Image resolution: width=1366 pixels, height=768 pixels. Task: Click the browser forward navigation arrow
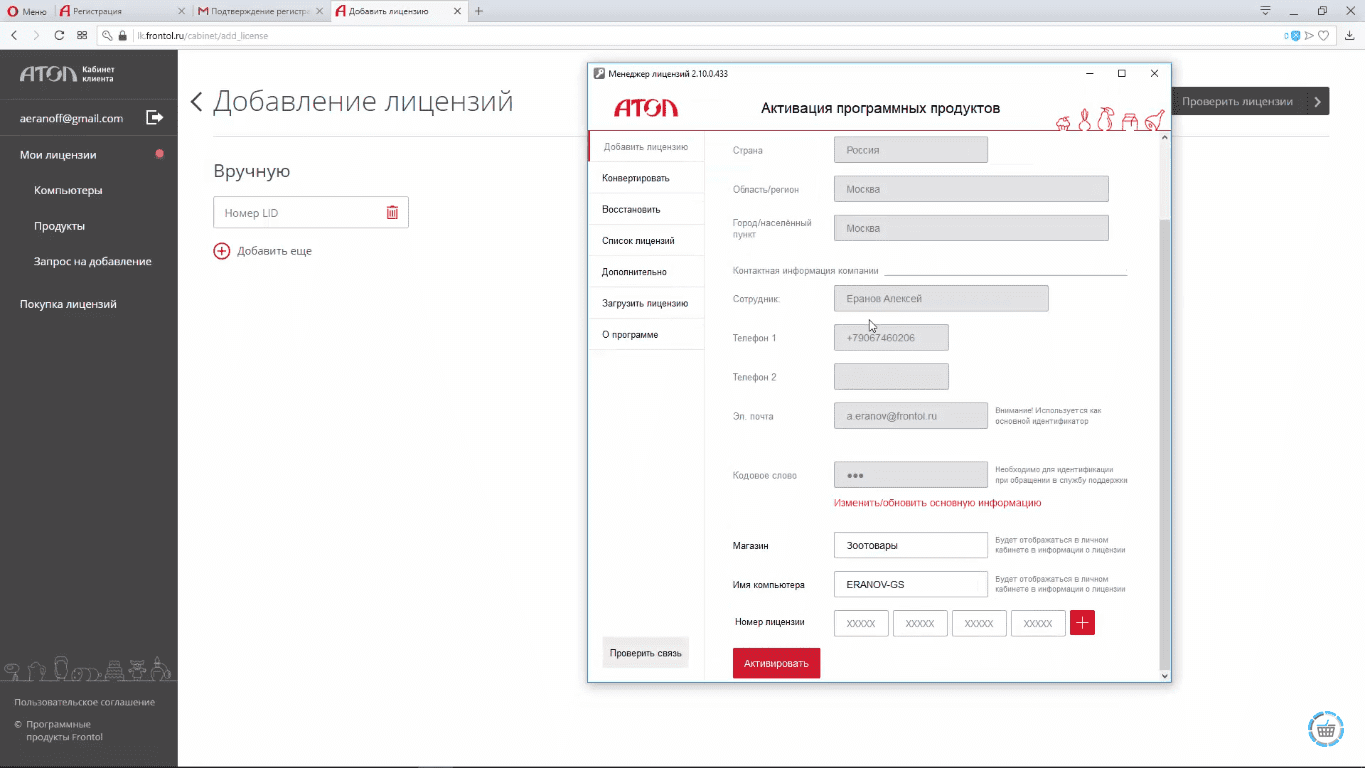click(37, 35)
